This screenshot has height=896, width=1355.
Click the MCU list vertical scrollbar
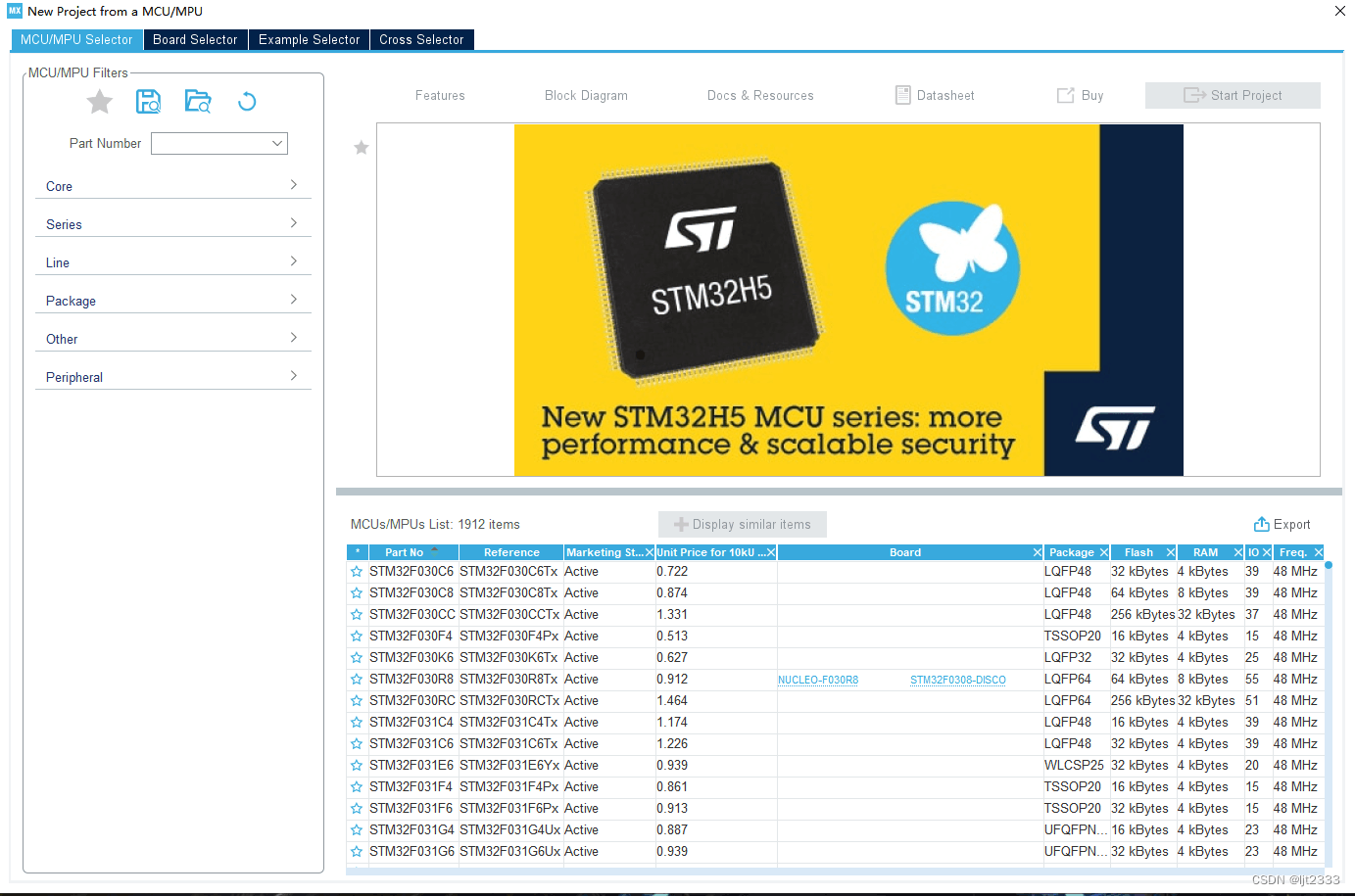click(1329, 715)
